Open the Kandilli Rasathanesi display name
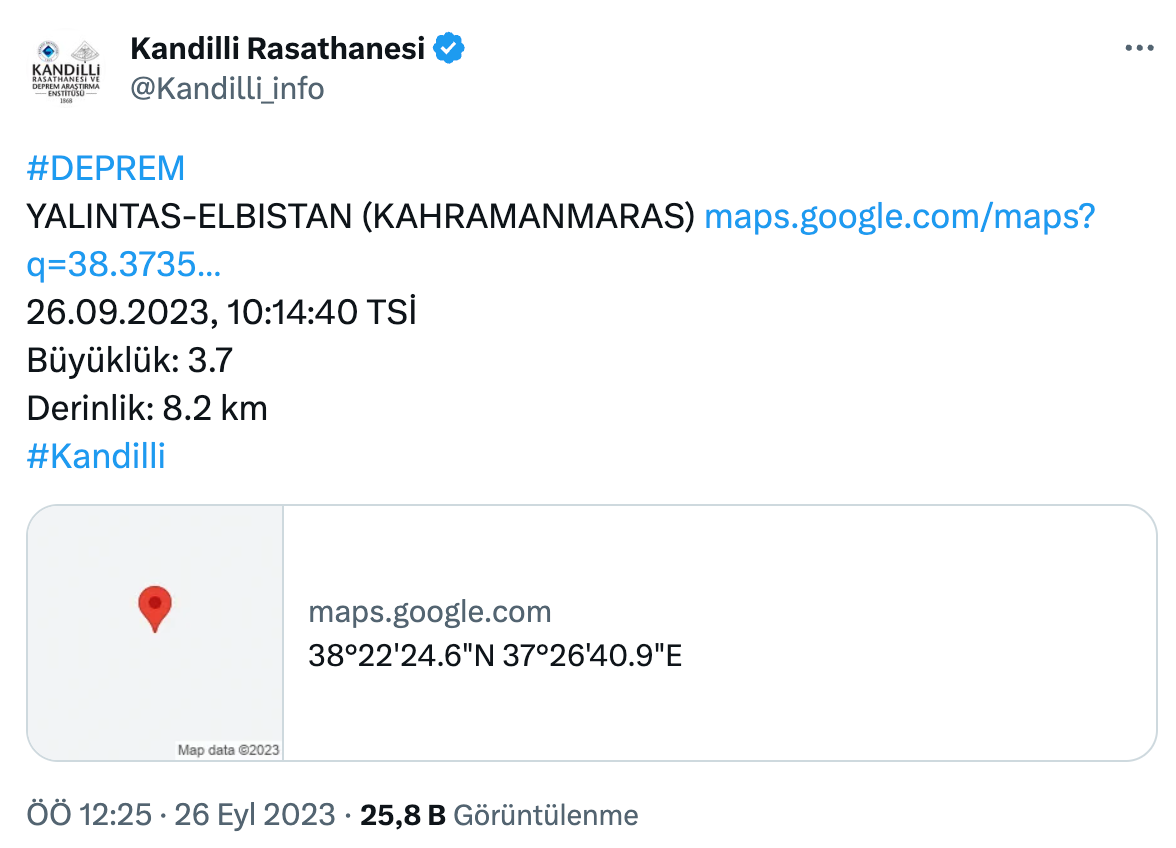Viewport: 1176px width, 848px height. click(277, 48)
